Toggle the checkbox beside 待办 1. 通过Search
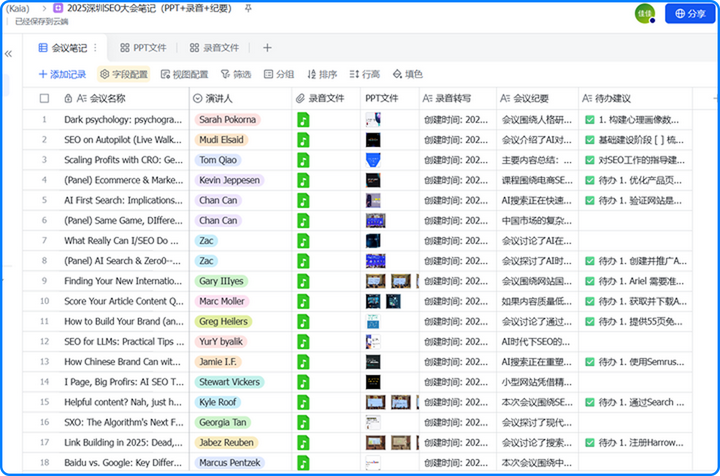 [x=590, y=403]
